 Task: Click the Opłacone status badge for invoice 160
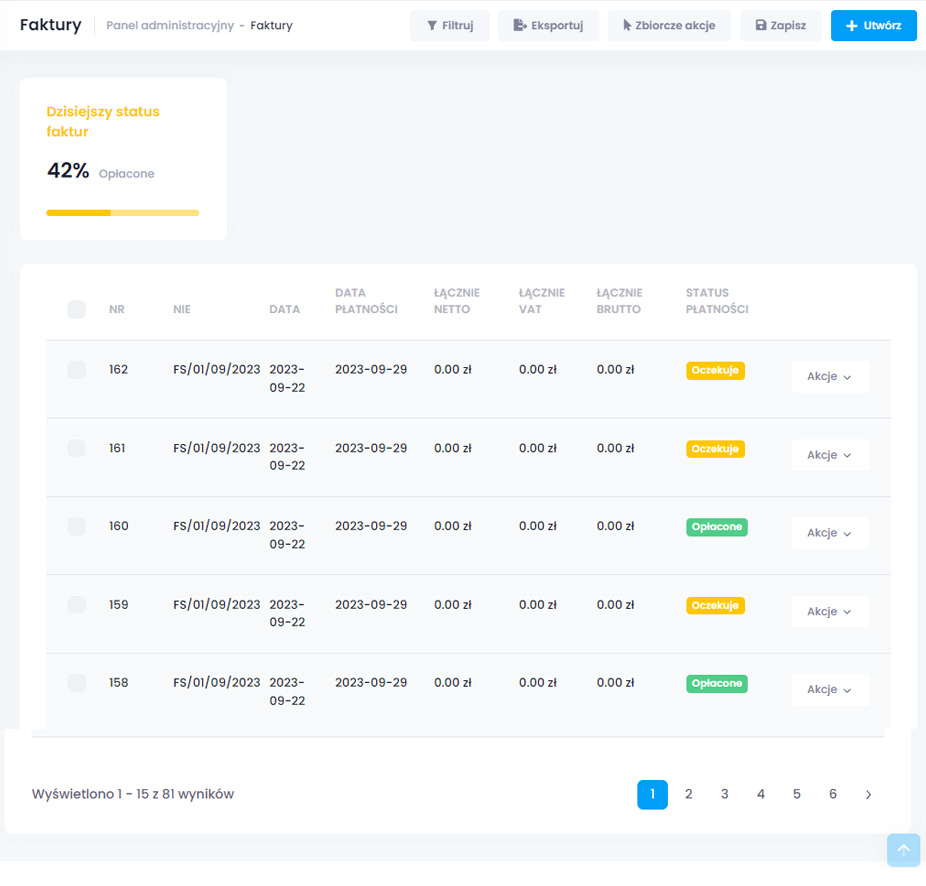tap(716, 527)
